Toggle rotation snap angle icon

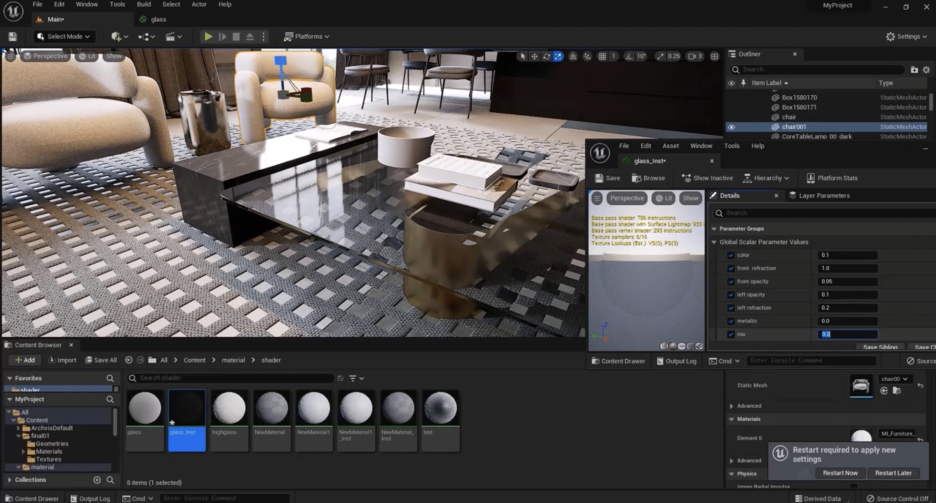click(629, 56)
